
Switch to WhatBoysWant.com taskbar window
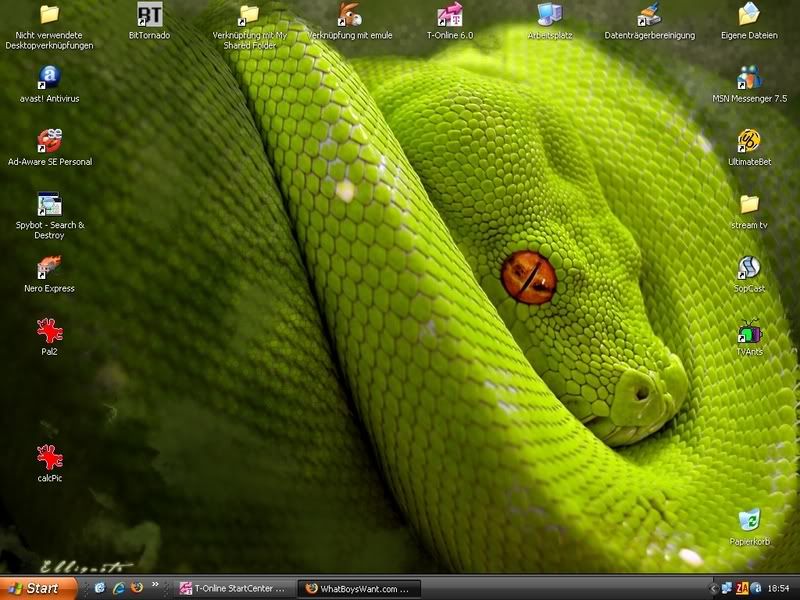pyautogui.click(x=360, y=588)
